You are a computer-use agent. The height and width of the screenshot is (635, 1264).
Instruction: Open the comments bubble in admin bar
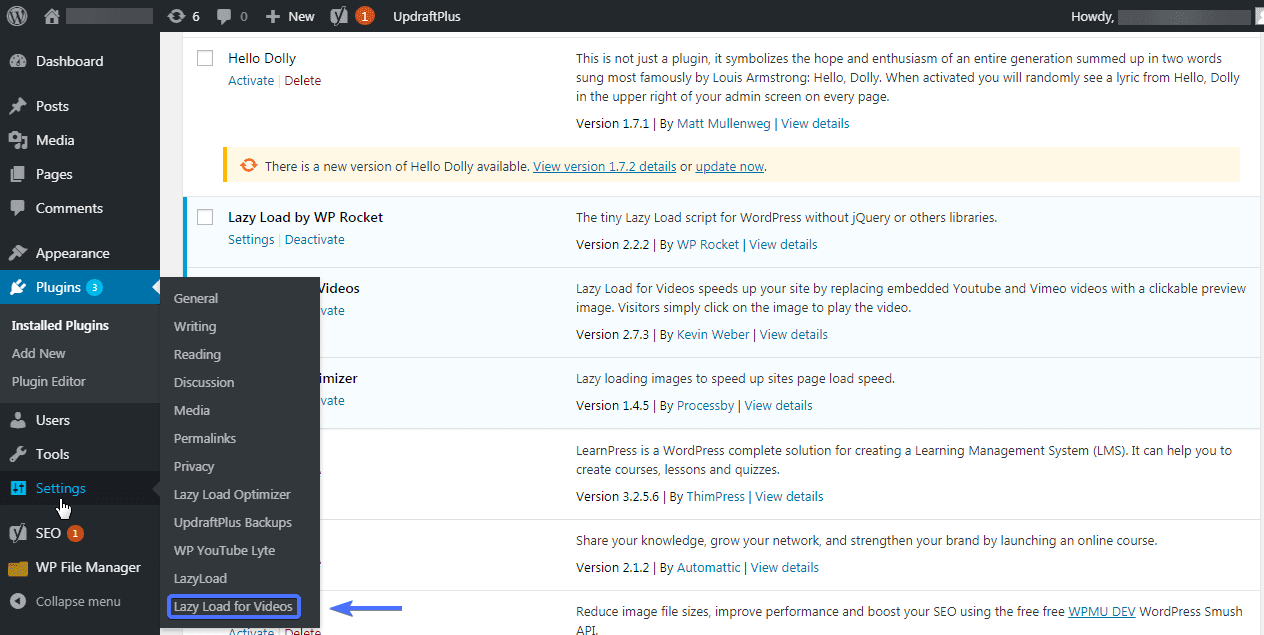[x=233, y=16]
